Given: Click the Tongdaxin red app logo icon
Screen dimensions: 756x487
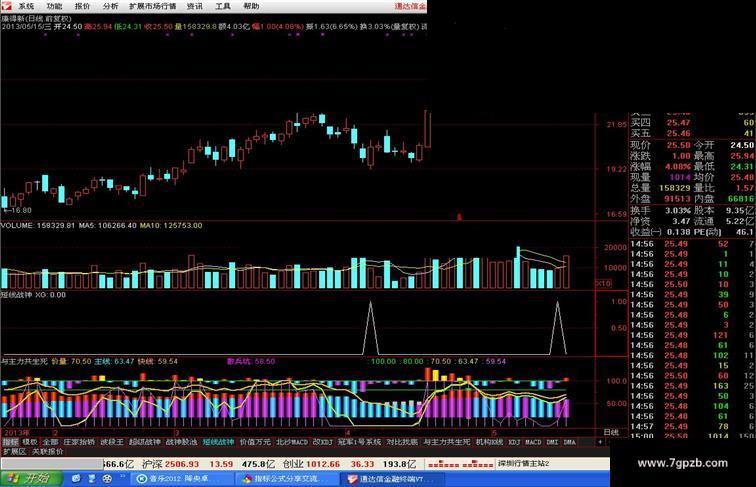Looking at the screenshot, I should click(x=6, y=6).
